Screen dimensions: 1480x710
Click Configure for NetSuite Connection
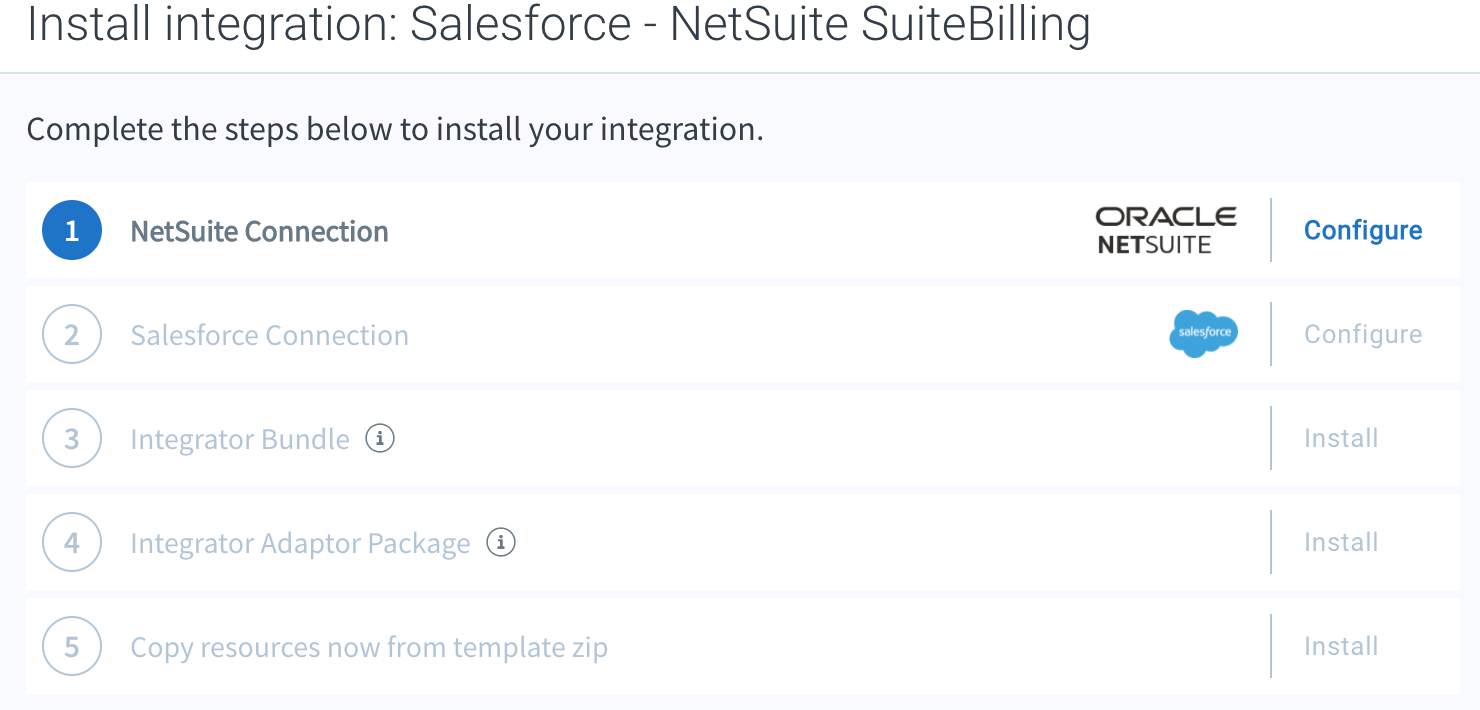(1363, 230)
